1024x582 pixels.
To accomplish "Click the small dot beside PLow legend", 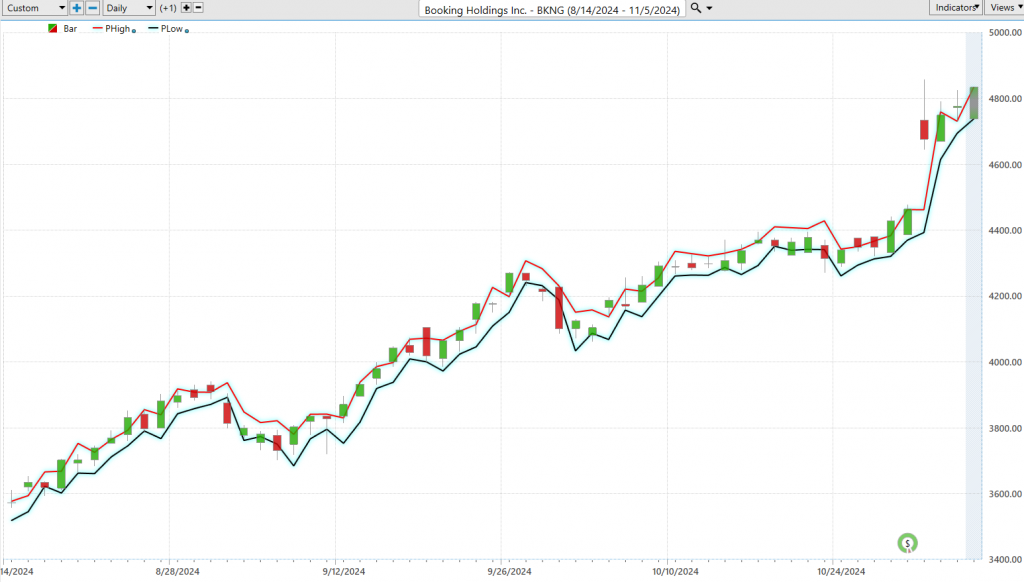I will click(x=187, y=31).
